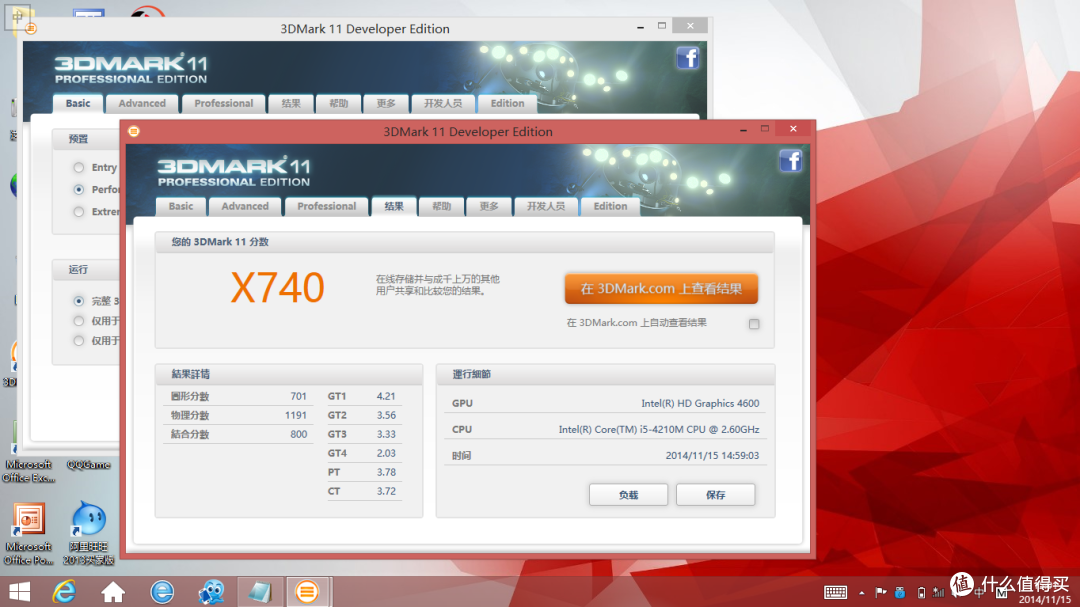This screenshot has height=607, width=1080.
Task: Select Edition tab in back window
Action: click(x=508, y=103)
